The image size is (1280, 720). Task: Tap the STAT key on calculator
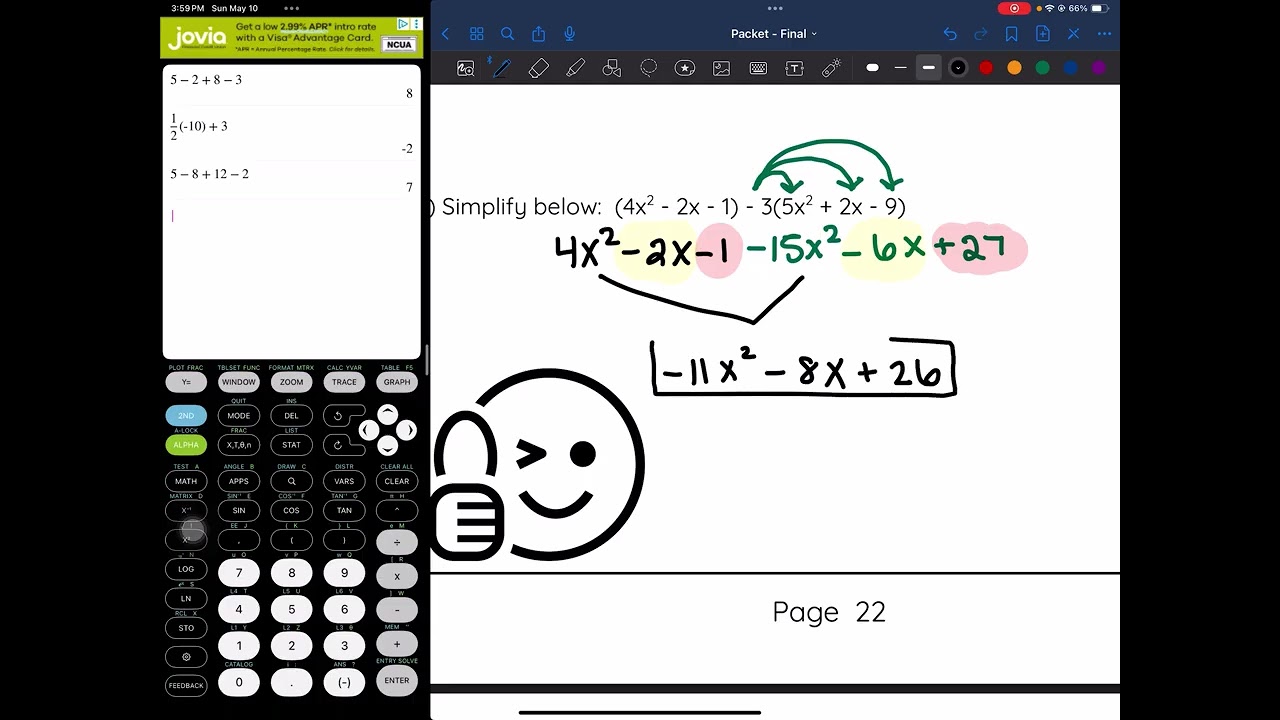291,445
